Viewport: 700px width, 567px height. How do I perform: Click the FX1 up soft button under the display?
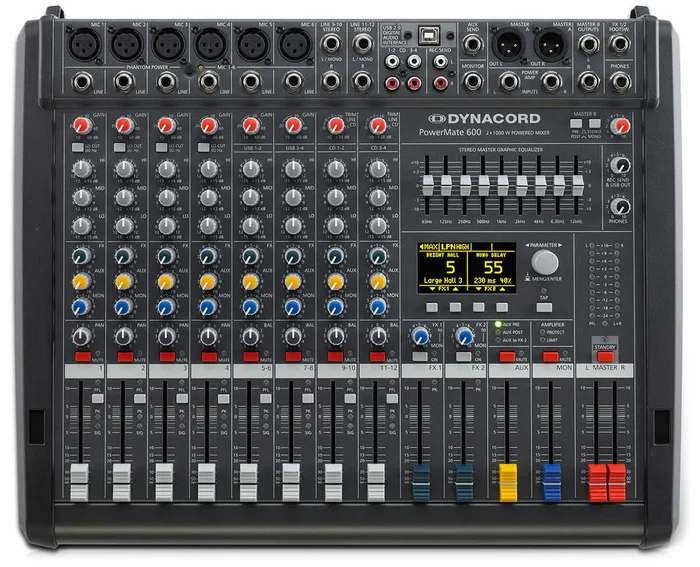click(455, 307)
